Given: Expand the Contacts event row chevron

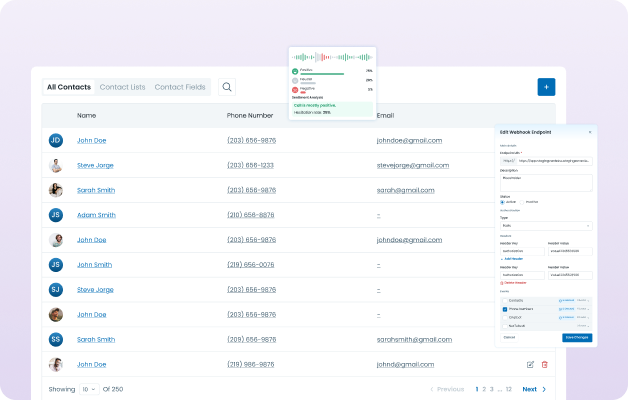Looking at the screenshot, I should coord(589,300).
